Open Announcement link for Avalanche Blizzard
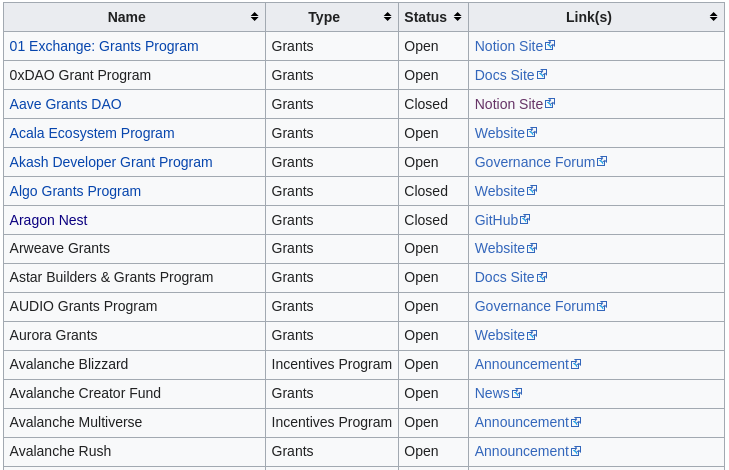Image resolution: width=729 pixels, height=470 pixels. (x=528, y=364)
